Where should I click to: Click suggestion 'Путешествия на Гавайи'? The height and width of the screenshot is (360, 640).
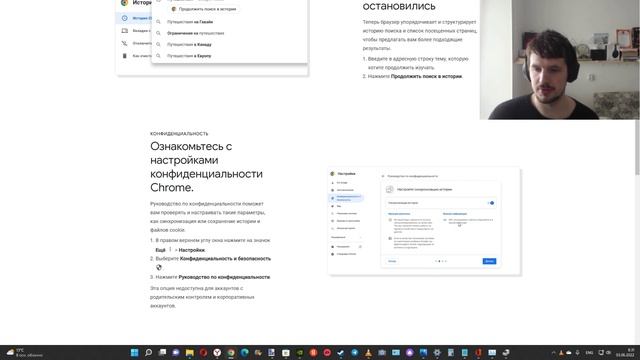click(x=190, y=22)
